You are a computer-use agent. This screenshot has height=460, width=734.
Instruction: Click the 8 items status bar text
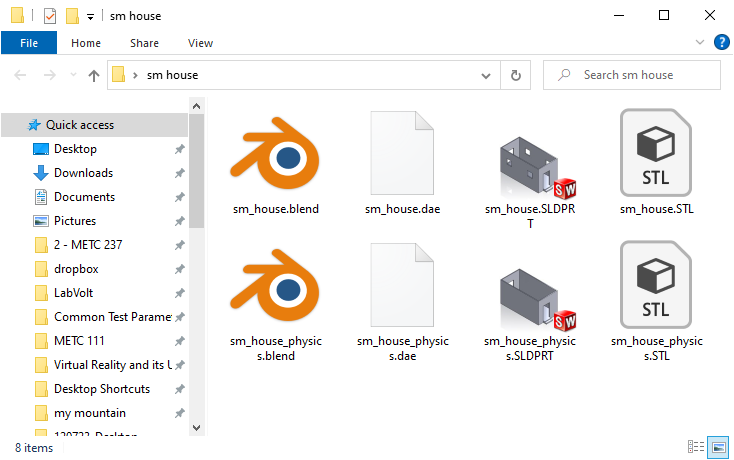(34, 448)
